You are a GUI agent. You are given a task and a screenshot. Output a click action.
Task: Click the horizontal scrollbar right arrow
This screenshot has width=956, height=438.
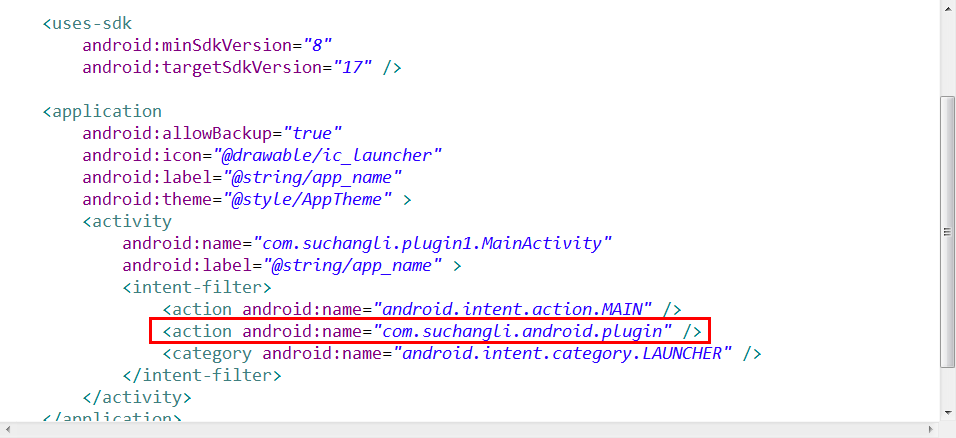[931, 429]
